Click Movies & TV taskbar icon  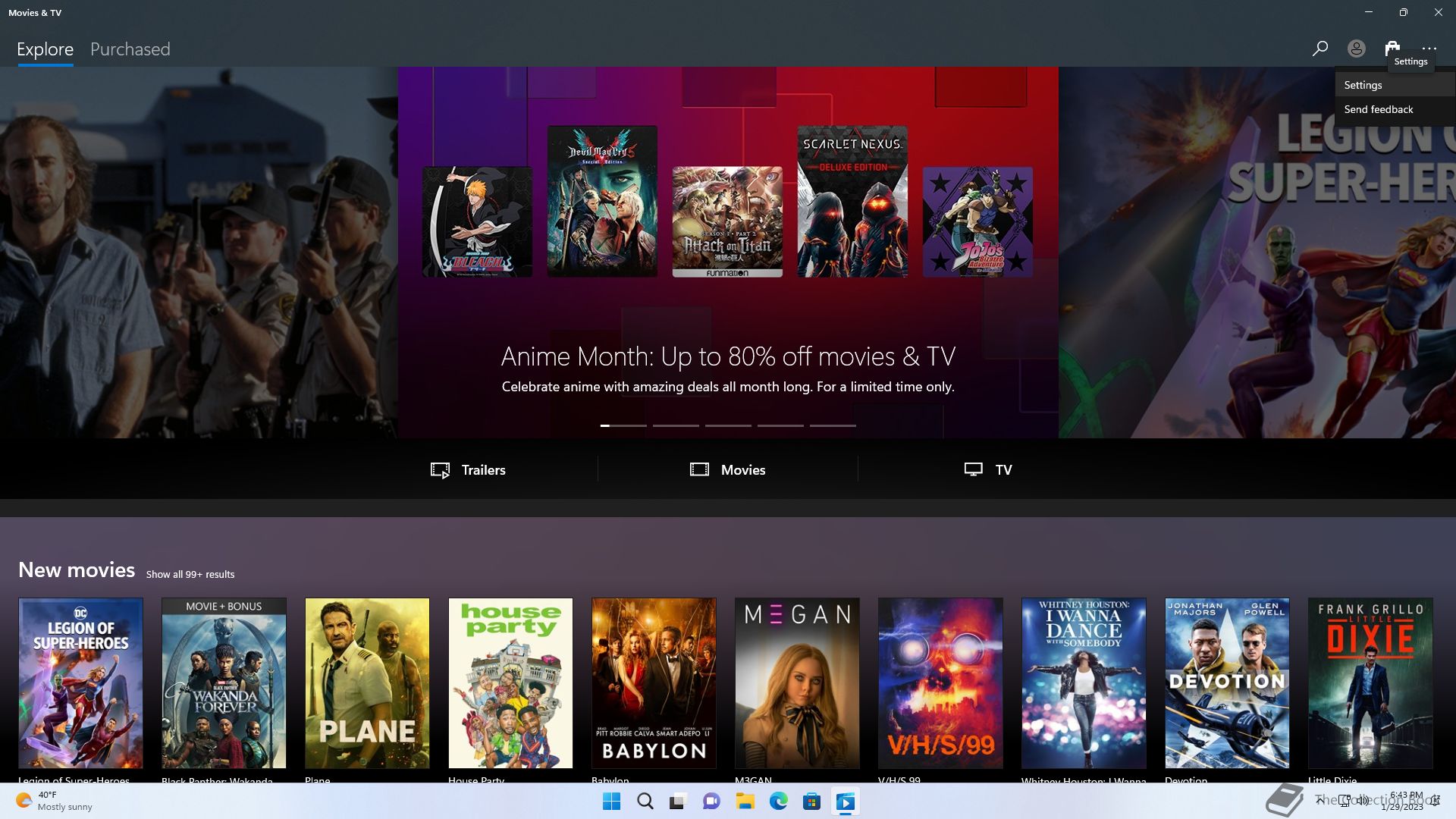click(845, 802)
